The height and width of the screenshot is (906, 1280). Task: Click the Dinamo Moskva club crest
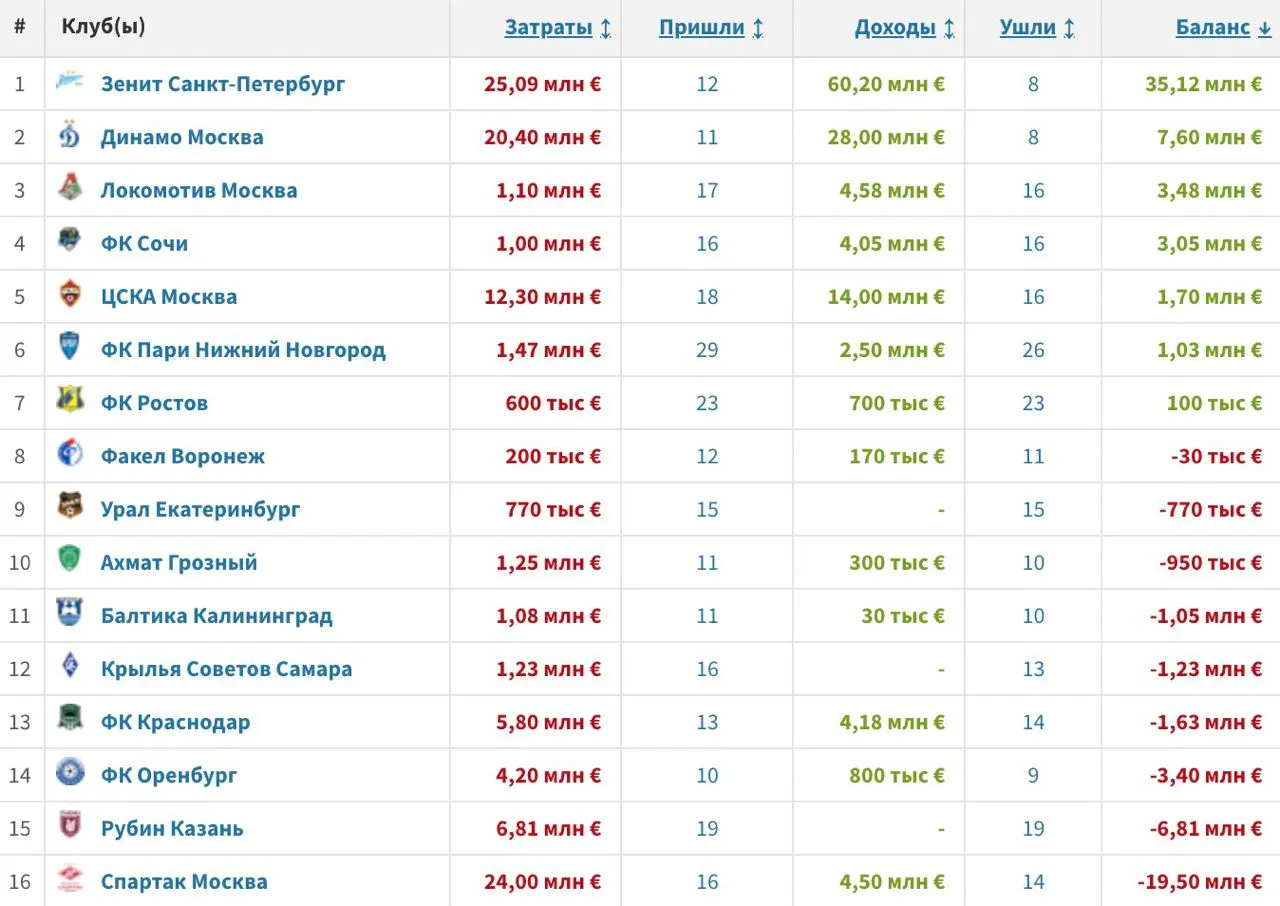(x=70, y=136)
